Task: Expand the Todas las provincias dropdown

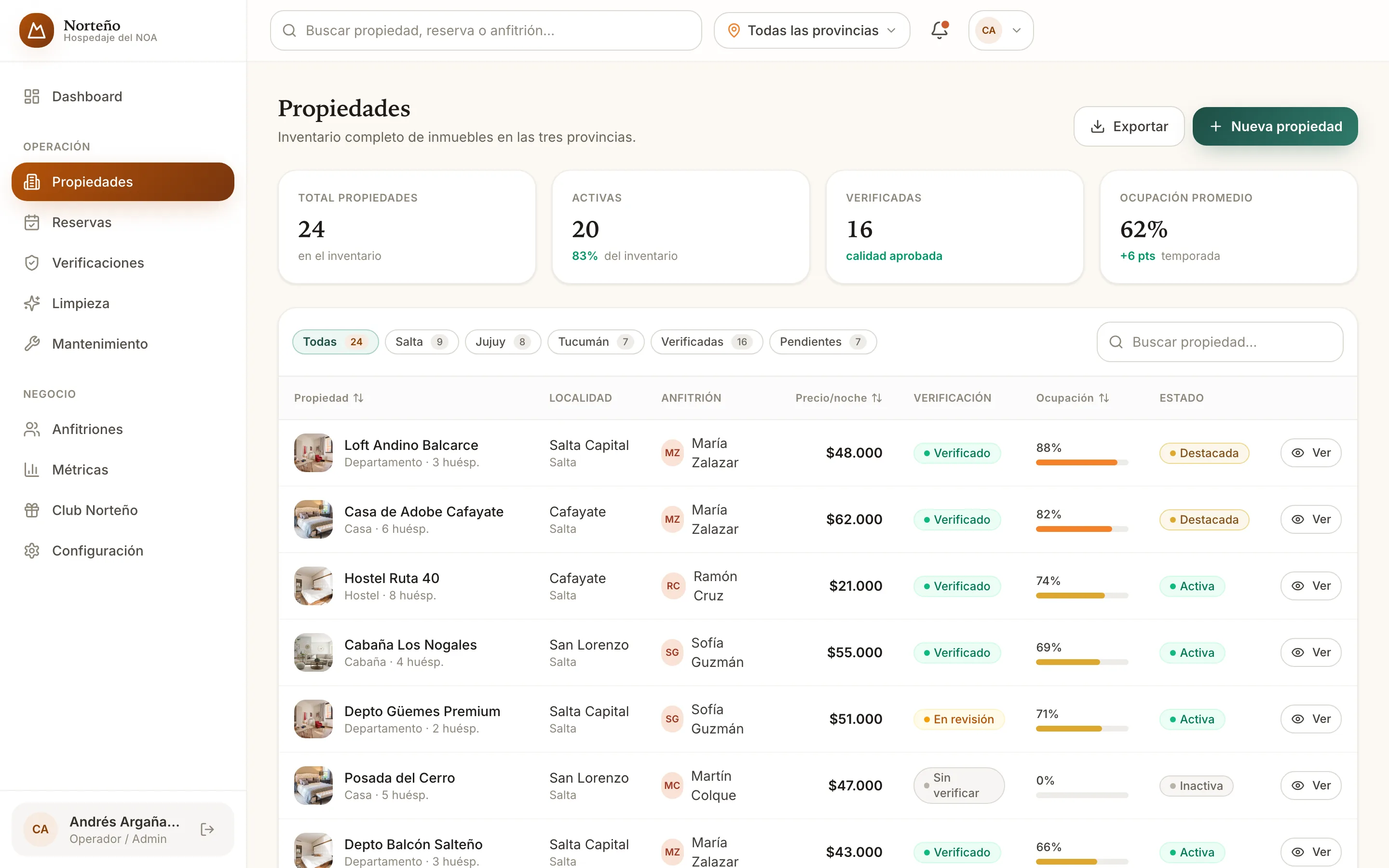Action: [x=812, y=30]
